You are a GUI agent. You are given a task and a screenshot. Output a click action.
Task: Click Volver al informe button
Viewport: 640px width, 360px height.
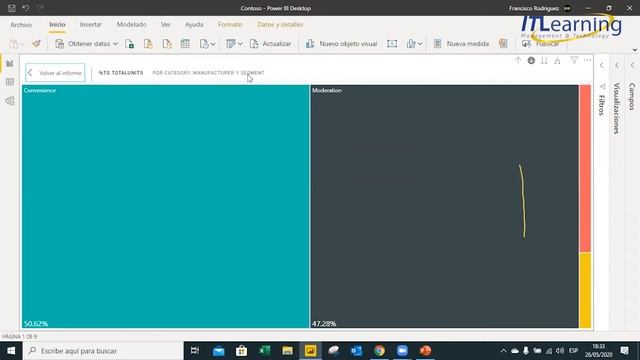(55, 73)
